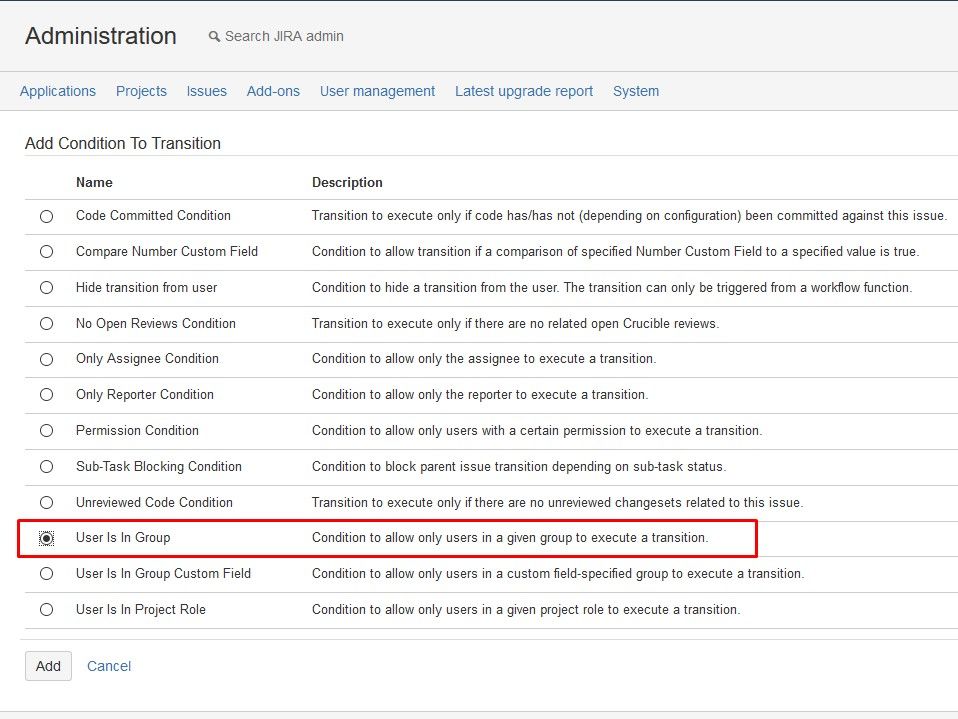Image resolution: width=958 pixels, height=719 pixels.
Task: Click description about only the assignee executing
Action: point(484,359)
